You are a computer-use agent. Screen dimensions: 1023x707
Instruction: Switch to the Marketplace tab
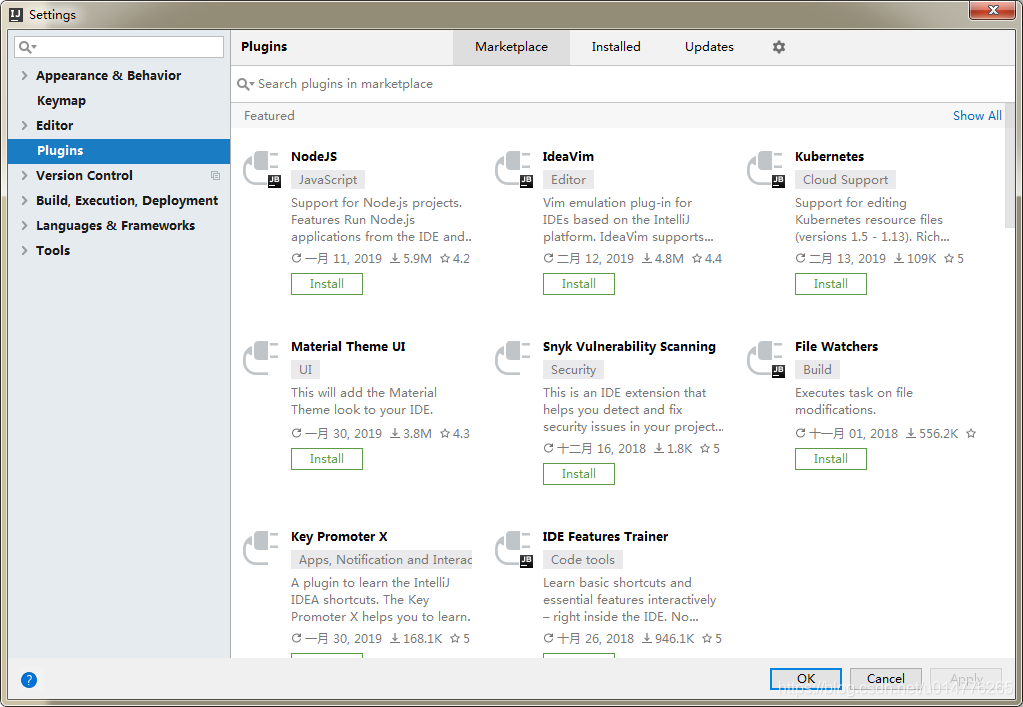512,47
